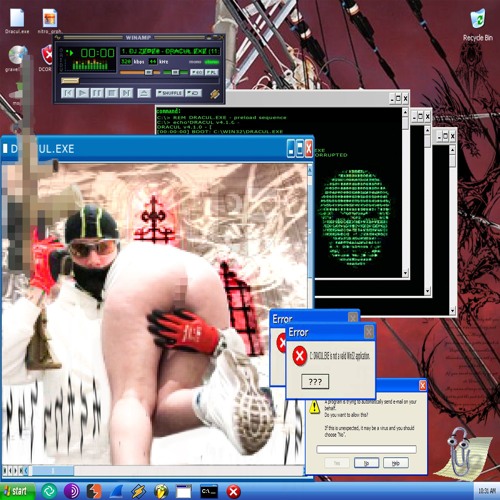Click the "command:" text line
The image size is (500, 500).
(x=168, y=111)
